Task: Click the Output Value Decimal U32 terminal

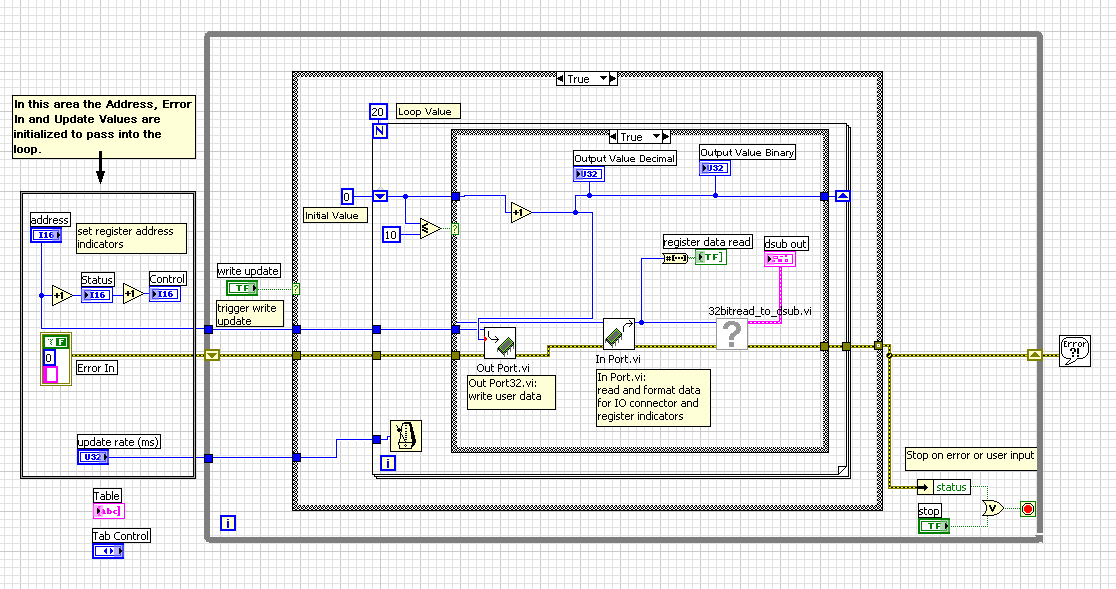Action: 589,174
